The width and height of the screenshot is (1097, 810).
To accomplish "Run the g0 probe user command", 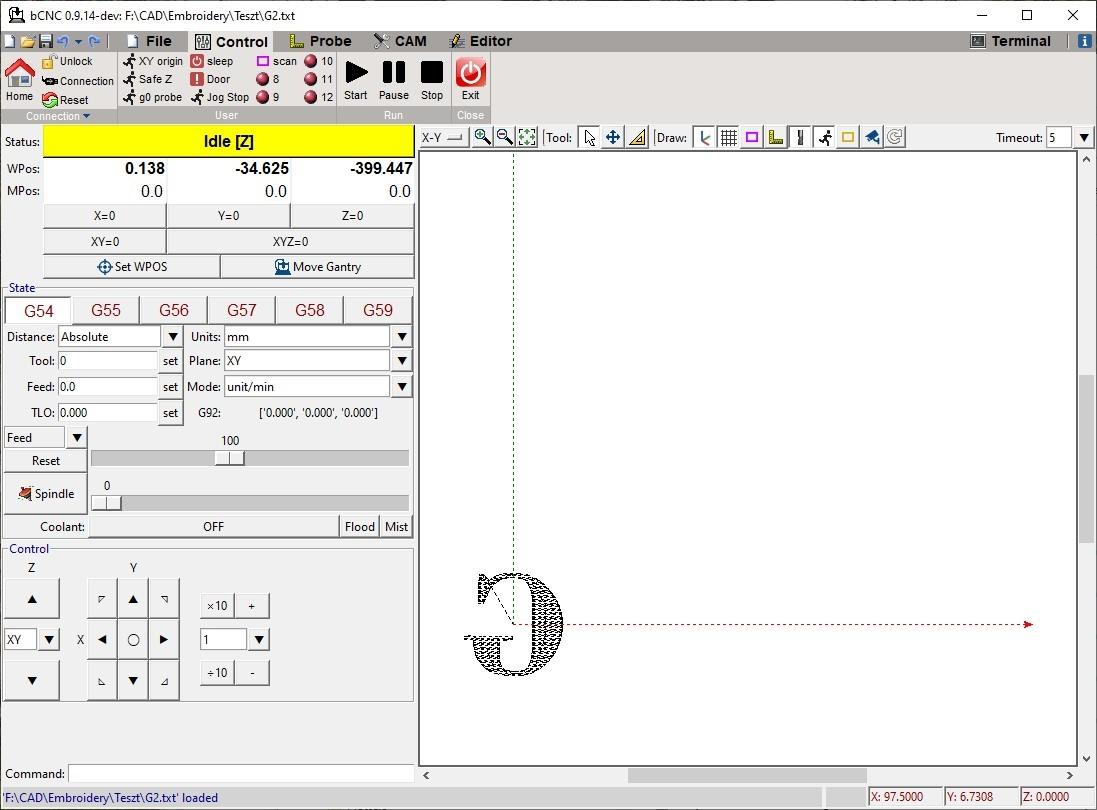I will (153, 97).
